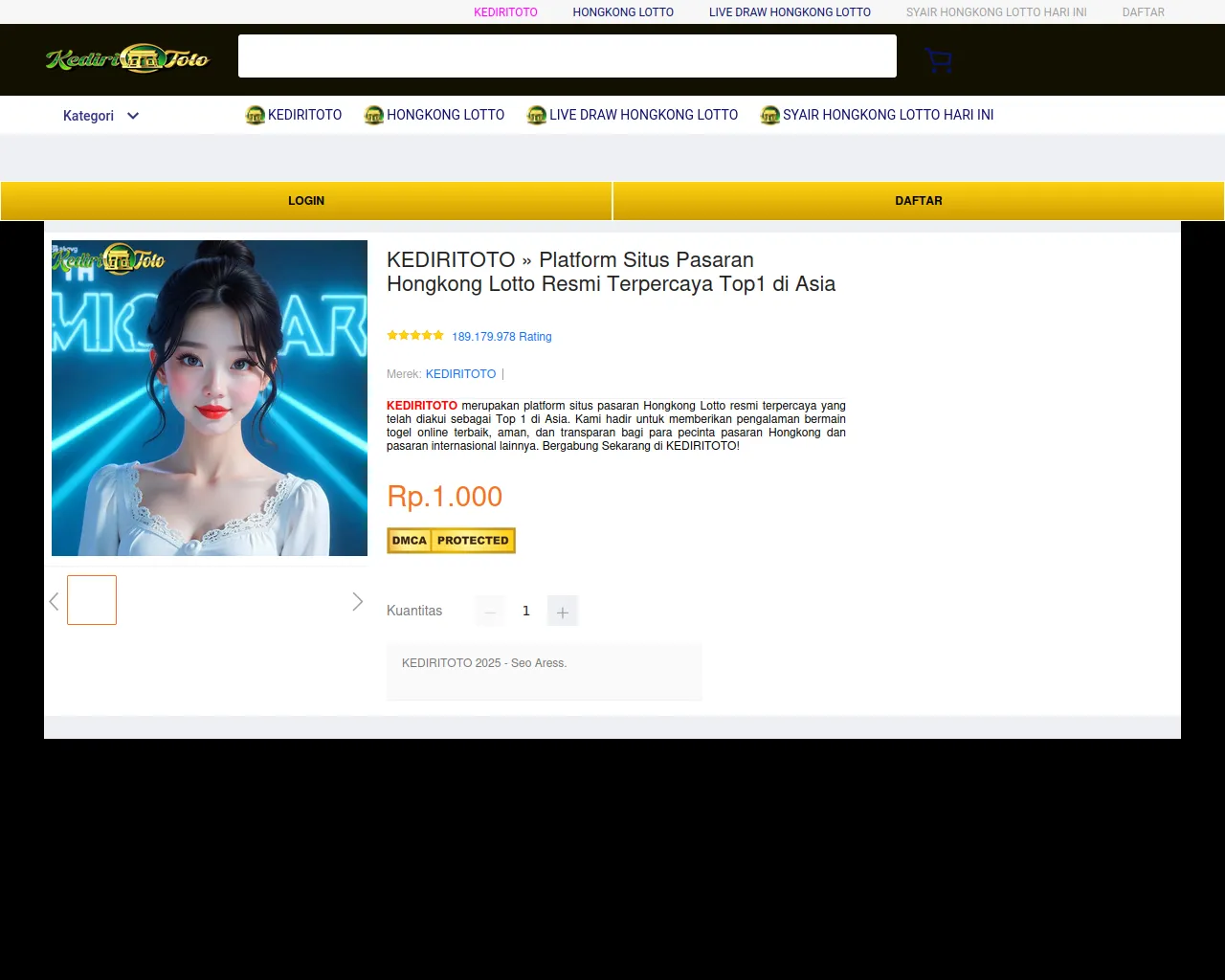Open LIVE DRAW HONGKONG LOTTO in top bar

point(790,12)
